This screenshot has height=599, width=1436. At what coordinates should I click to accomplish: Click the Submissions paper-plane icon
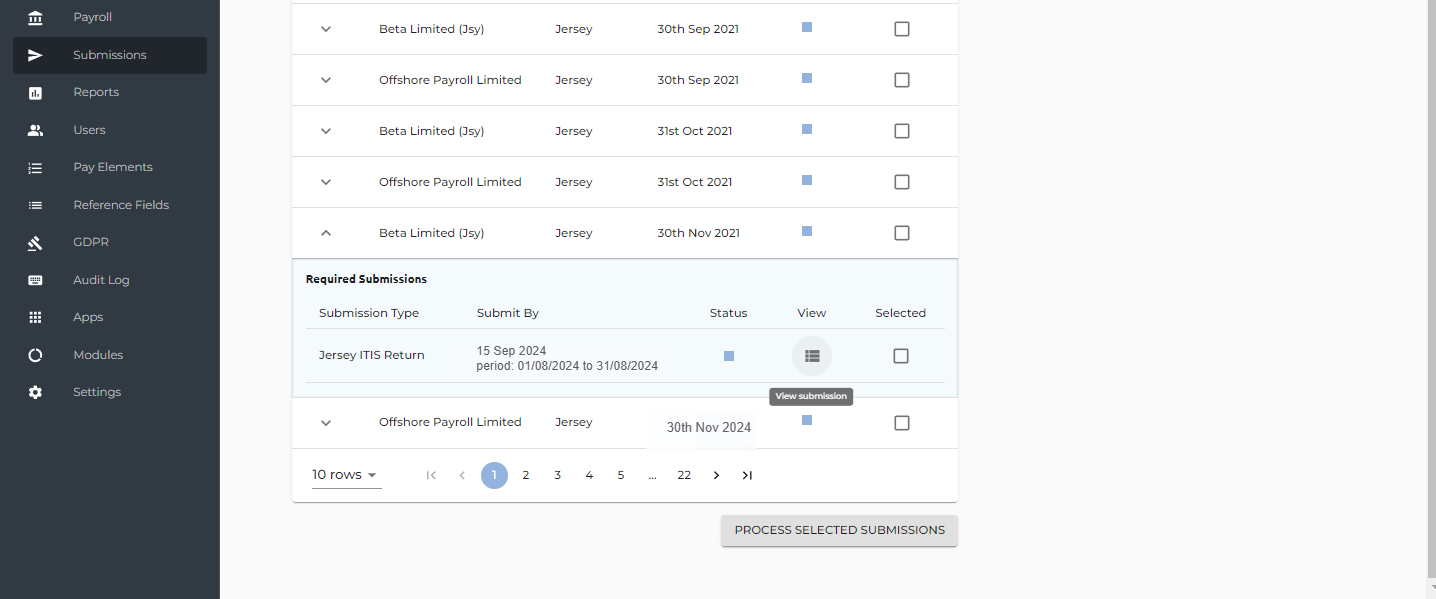point(35,55)
